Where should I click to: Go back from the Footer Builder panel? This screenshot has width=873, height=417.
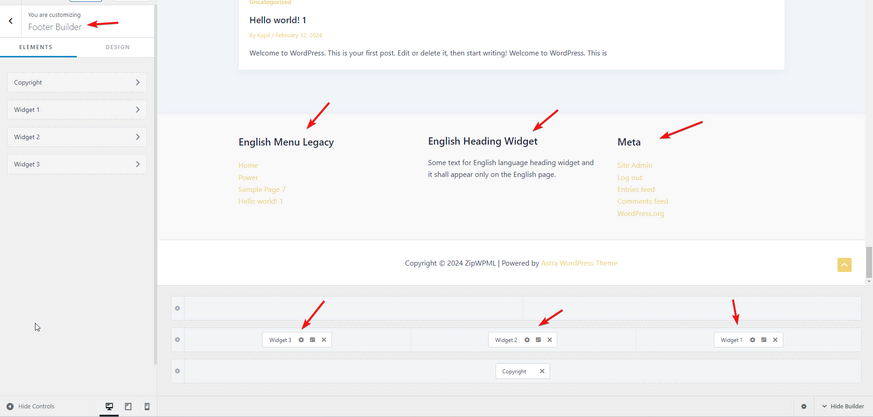point(11,21)
